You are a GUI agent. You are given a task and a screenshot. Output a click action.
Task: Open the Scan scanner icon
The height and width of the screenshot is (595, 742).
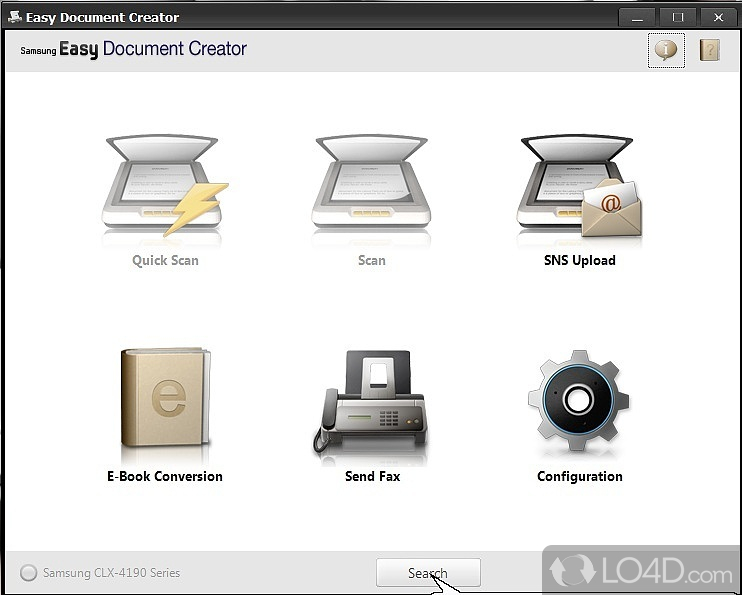[371, 182]
